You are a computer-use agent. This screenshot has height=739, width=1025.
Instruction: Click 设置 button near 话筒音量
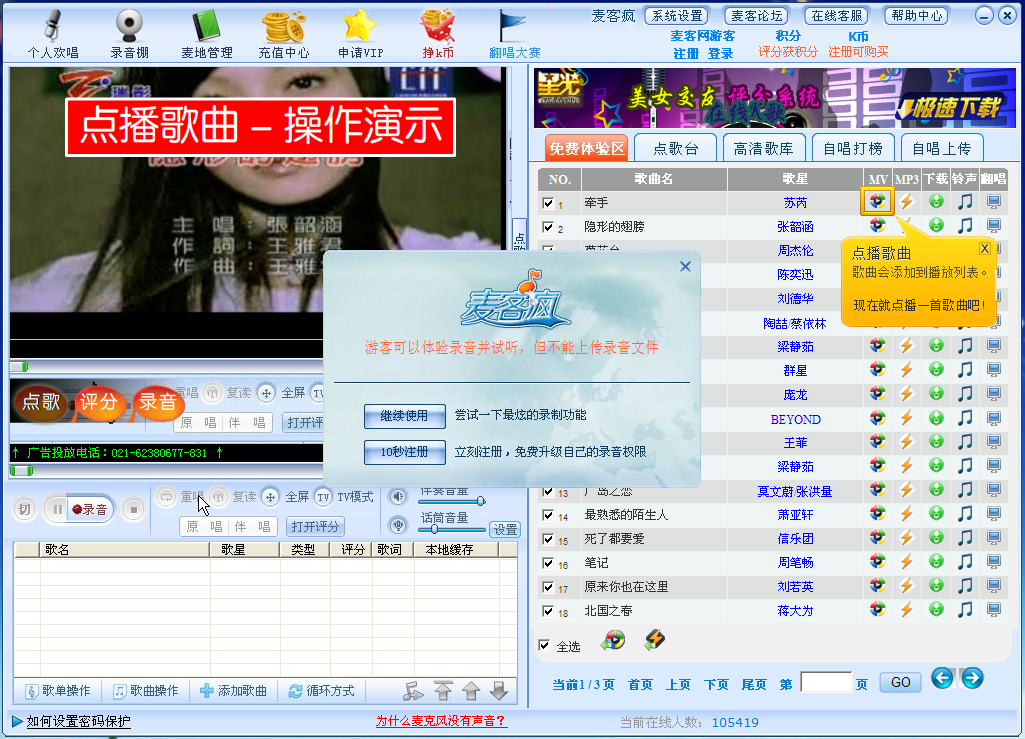pos(505,529)
